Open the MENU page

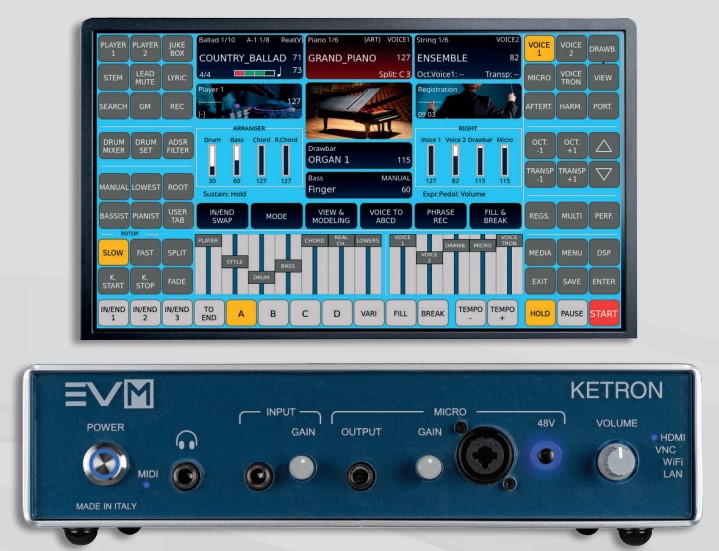click(x=572, y=254)
